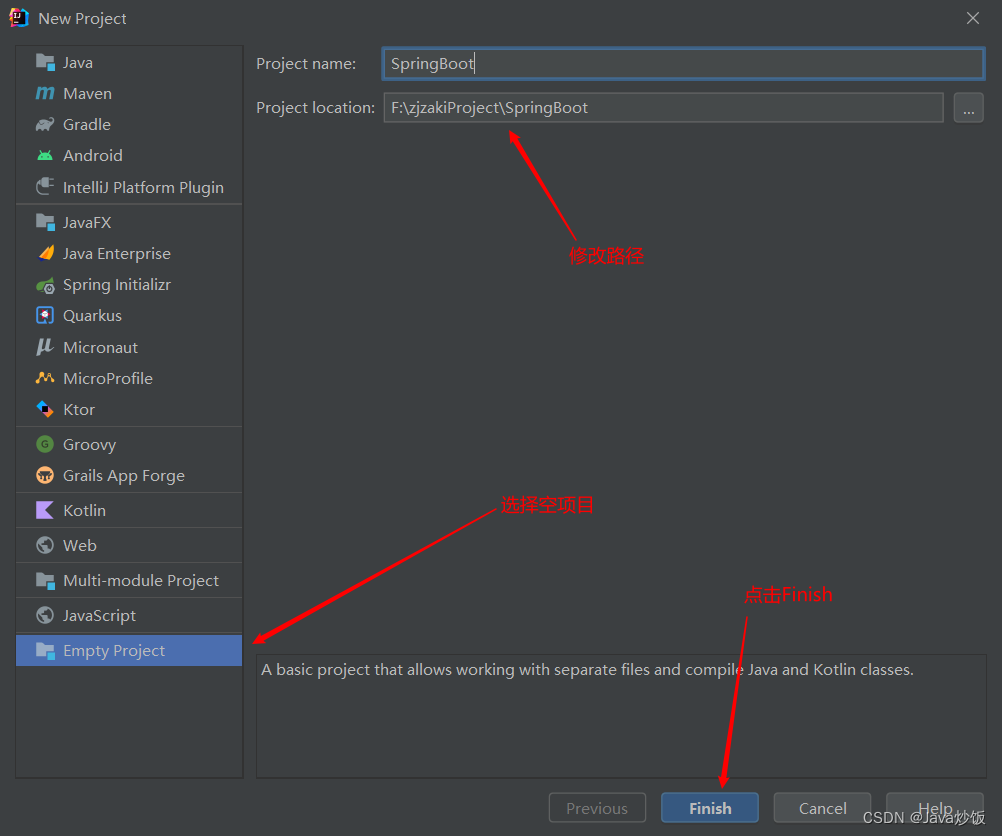Select Spring Initializr entry
The height and width of the screenshot is (836, 1002).
[x=129, y=285]
